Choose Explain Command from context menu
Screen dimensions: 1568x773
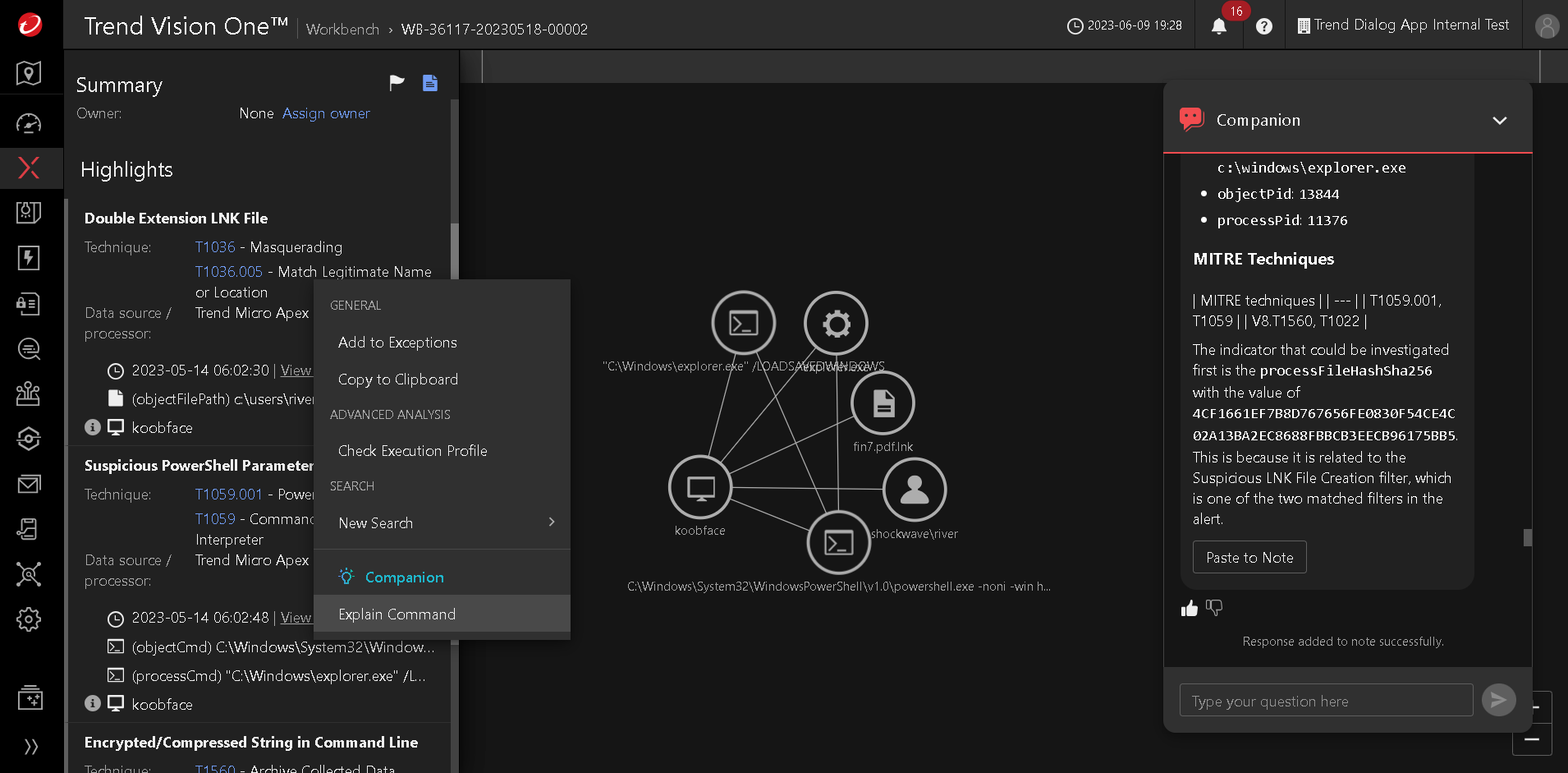pos(397,614)
